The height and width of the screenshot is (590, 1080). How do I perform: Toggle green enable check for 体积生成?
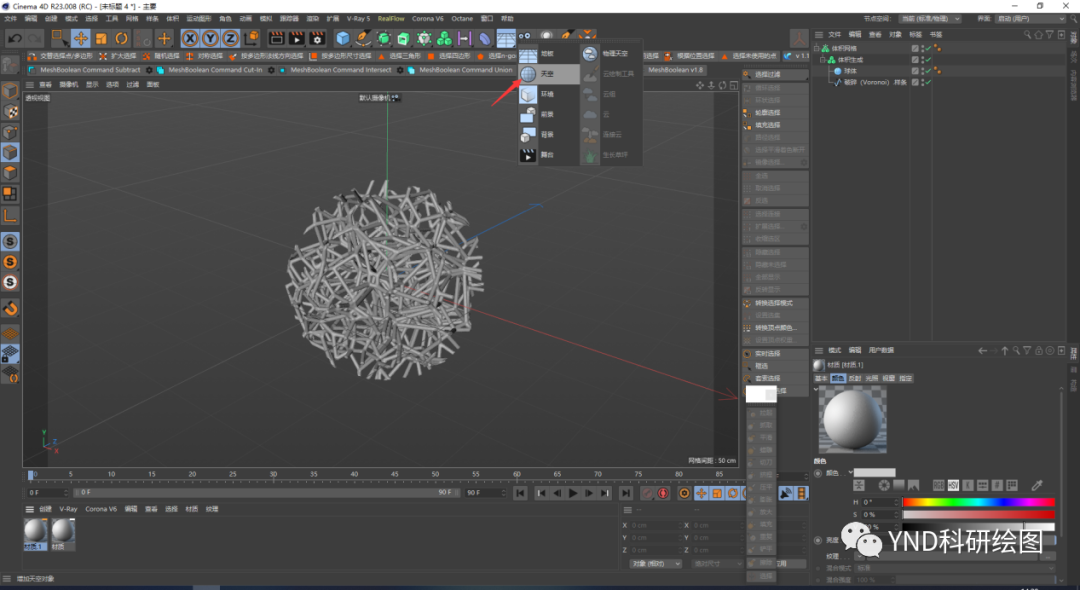928,60
